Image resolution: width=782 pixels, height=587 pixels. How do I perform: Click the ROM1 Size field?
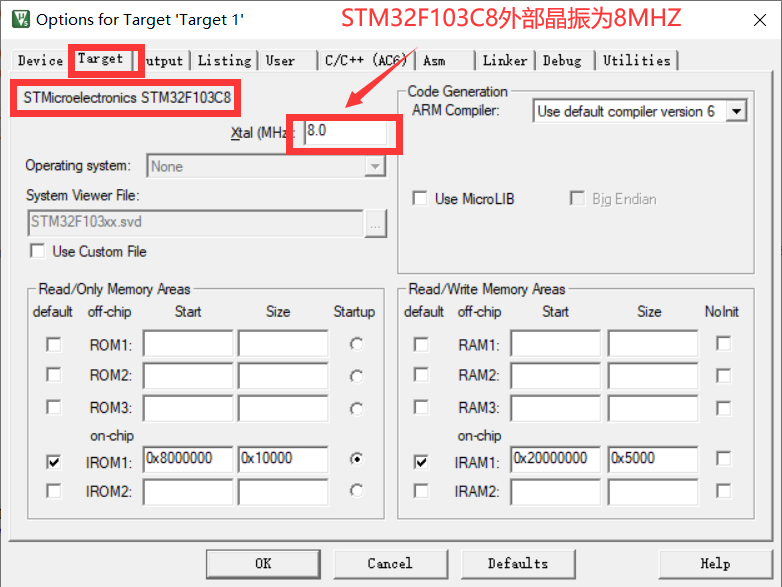tap(283, 344)
